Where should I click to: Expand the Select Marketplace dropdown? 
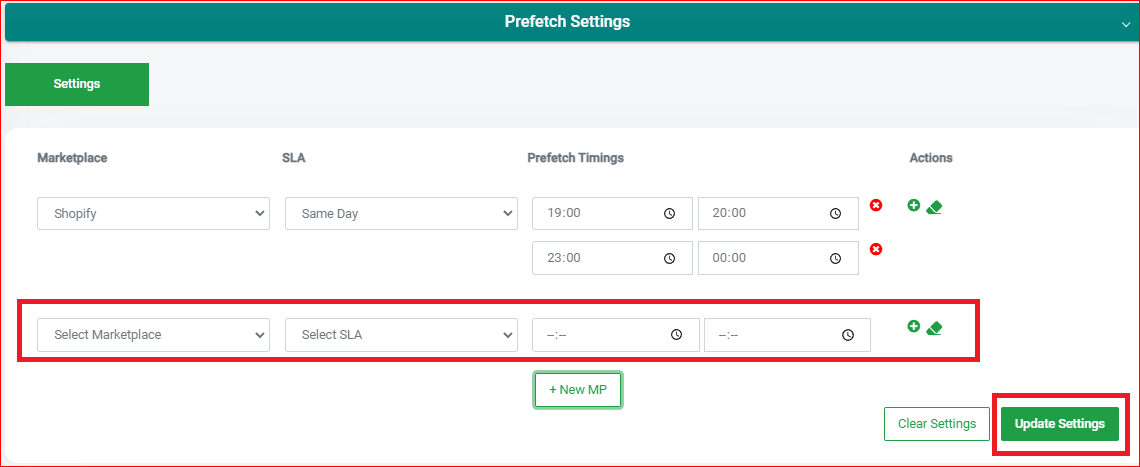click(153, 335)
